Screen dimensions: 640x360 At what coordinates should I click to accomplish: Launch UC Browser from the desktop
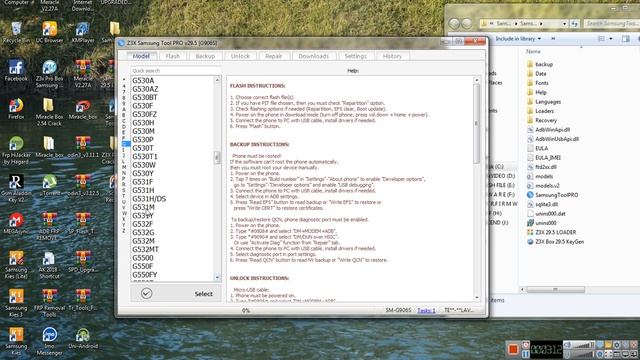pos(49,32)
